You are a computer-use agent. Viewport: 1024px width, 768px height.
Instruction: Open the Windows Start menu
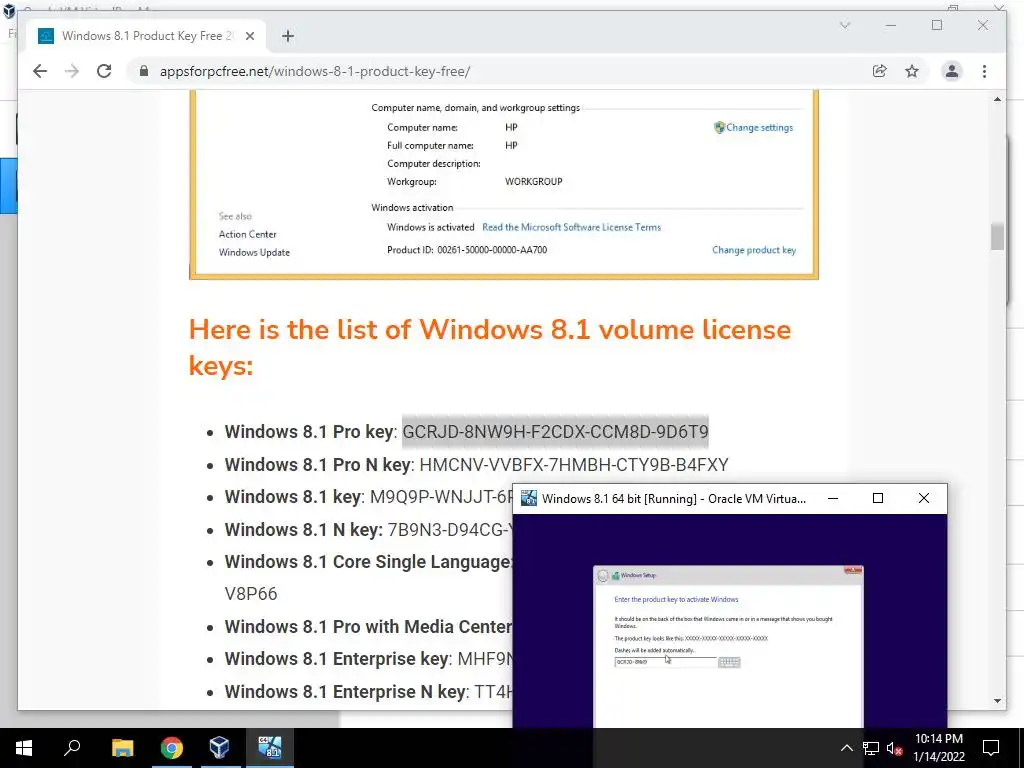(x=24, y=748)
